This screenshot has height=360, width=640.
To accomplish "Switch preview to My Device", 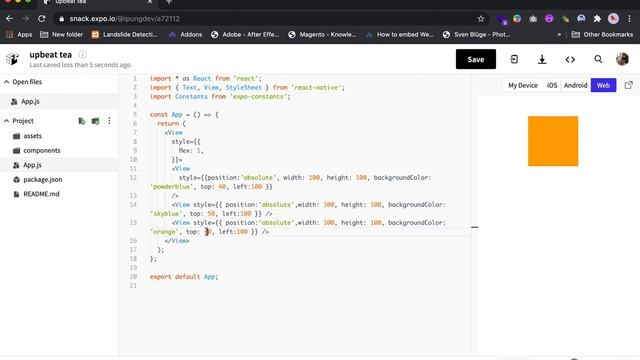I will [522, 85].
